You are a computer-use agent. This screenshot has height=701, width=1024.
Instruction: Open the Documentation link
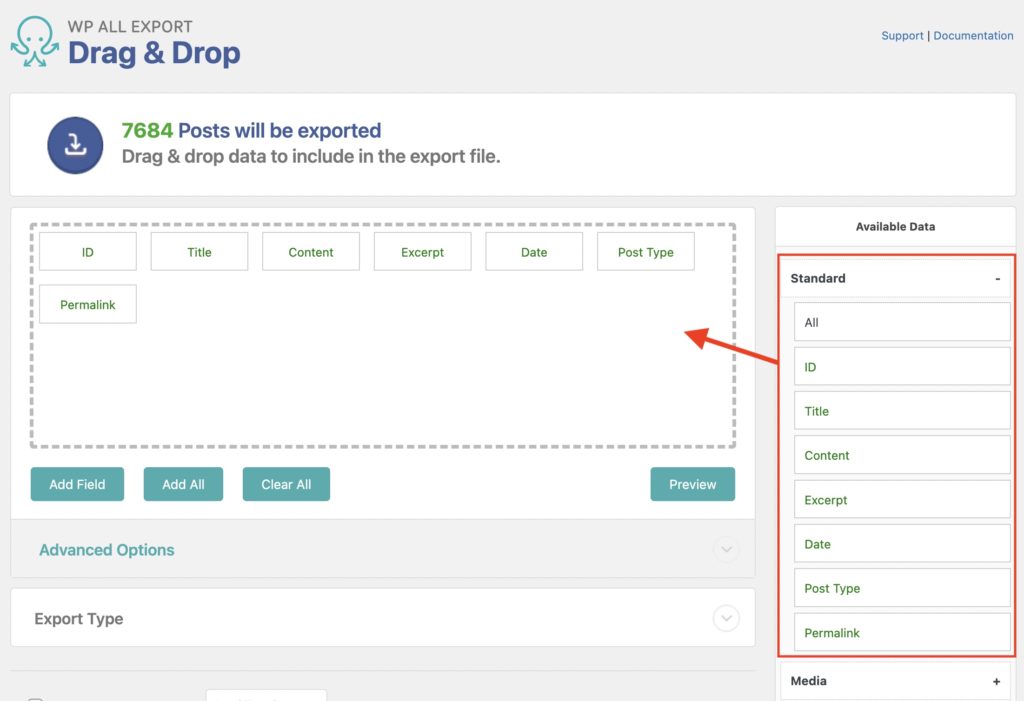(x=973, y=35)
